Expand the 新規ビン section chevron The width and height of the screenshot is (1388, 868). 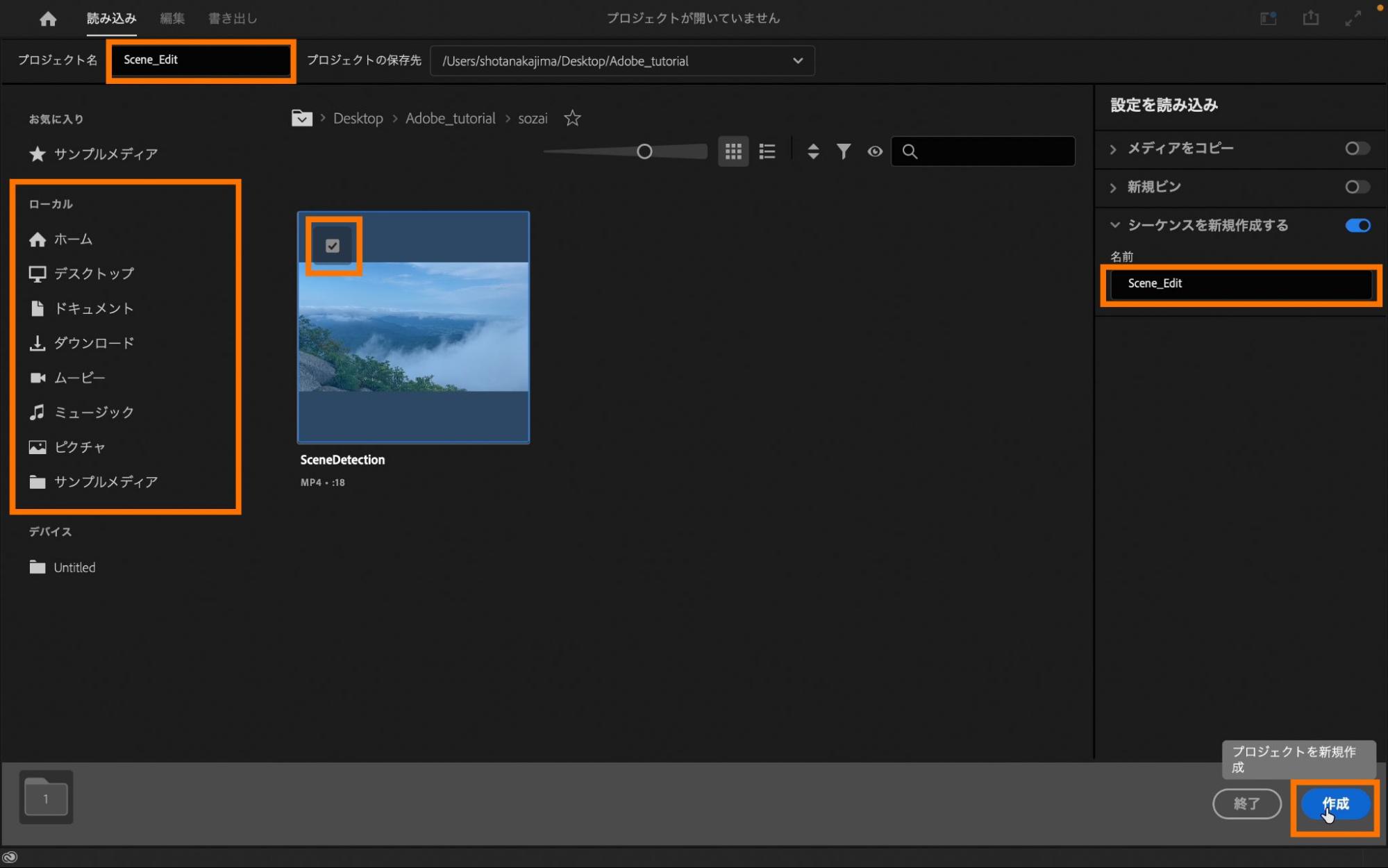coord(1114,187)
